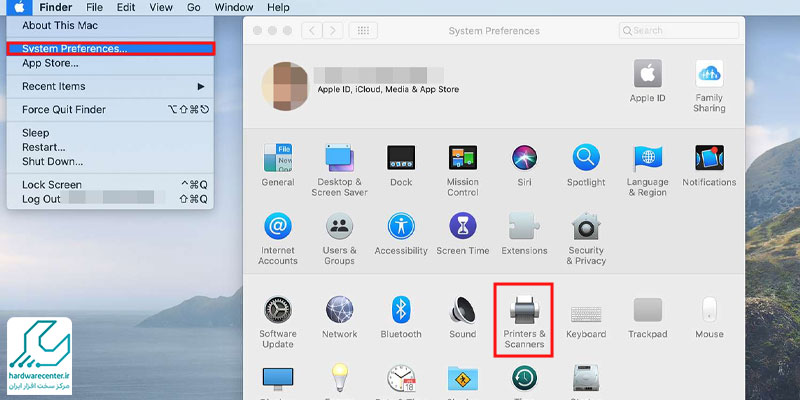This screenshot has width=800, height=400.
Task: Choose Log Out from Apple menu
Action: click(x=110, y=199)
